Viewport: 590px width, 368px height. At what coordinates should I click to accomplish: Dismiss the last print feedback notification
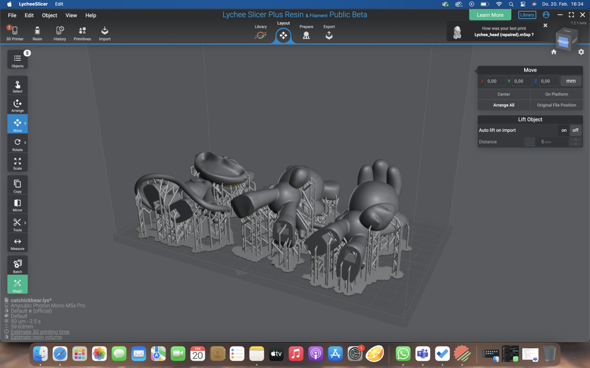[x=545, y=26]
